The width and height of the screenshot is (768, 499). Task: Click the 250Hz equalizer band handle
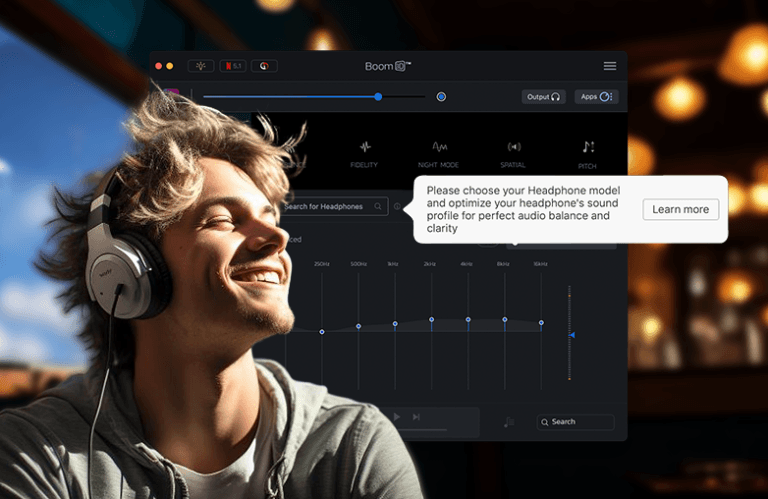pyautogui.click(x=322, y=332)
